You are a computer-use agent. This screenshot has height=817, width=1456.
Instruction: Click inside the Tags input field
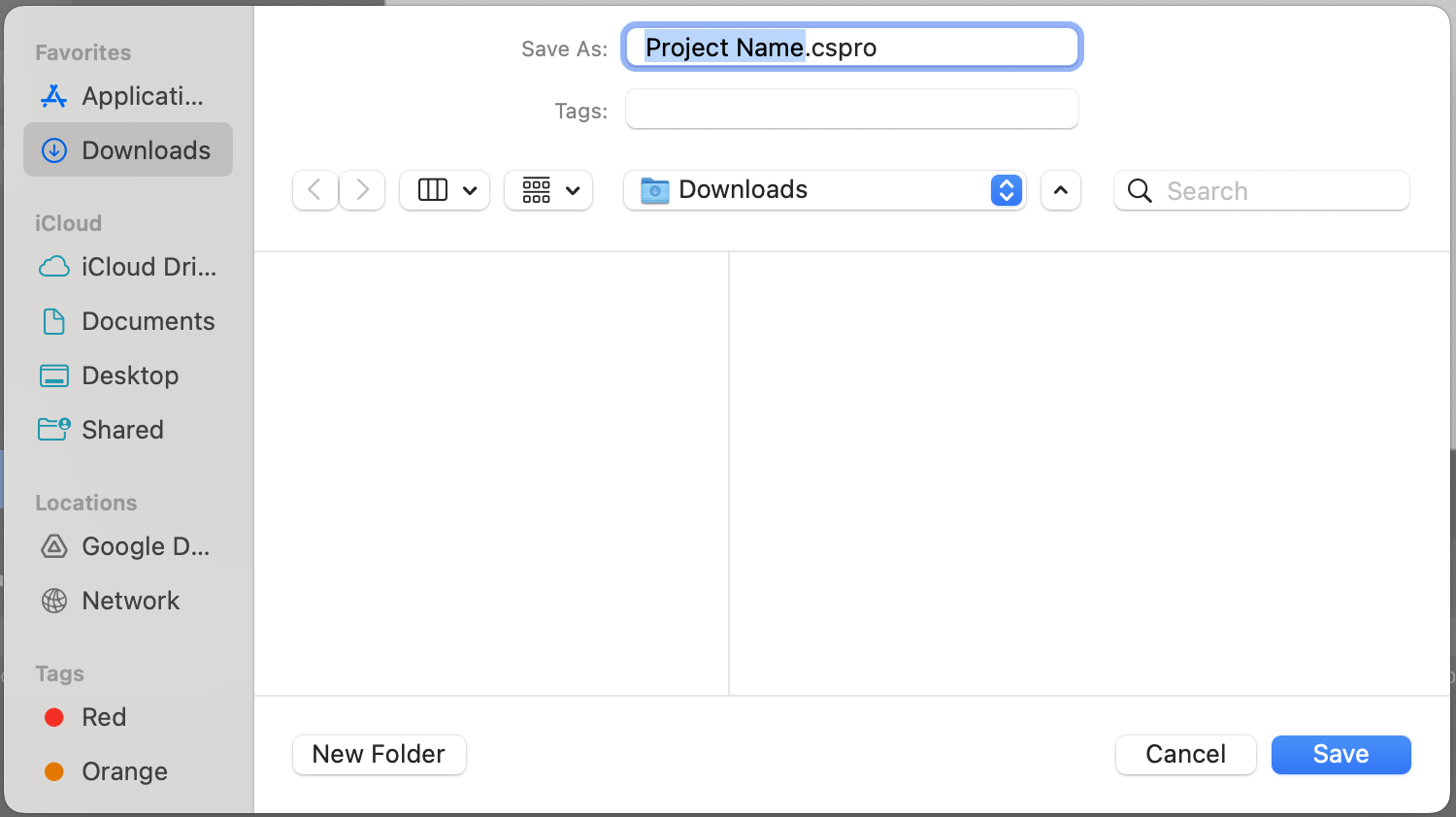pyautogui.click(x=851, y=109)
